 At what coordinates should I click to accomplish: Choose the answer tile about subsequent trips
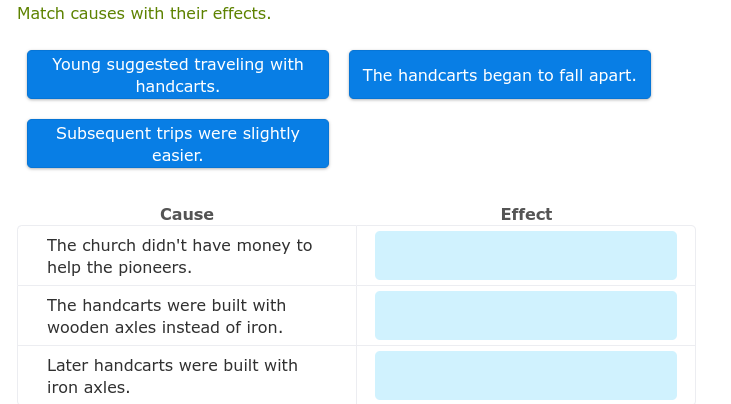click(x=178, y=144)
